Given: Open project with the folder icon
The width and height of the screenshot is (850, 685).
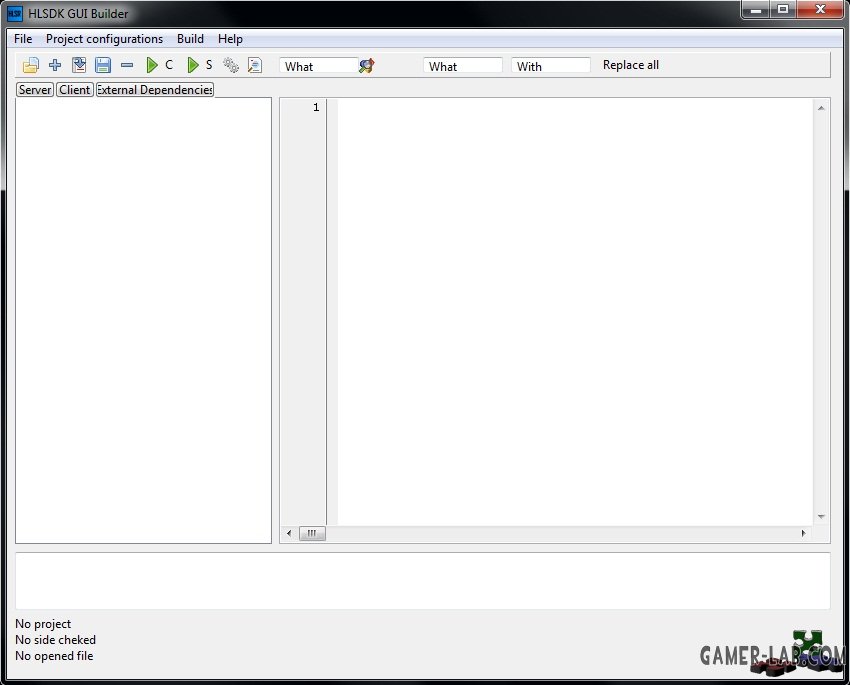Looking at the screenshot, I should pyautogui.click(x=30, y=65).
